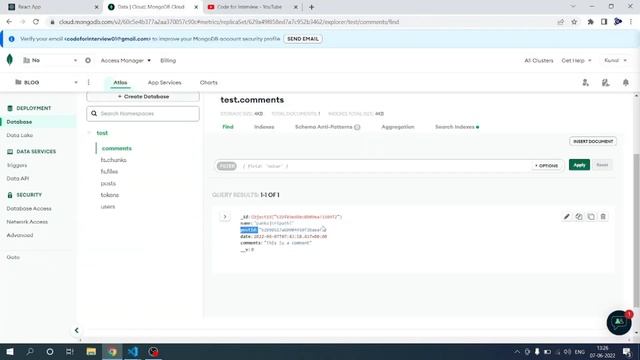Open the Schema Anti-Patterns tab
This screenshot has height=360, width=640.
click(x=323, y=127)
